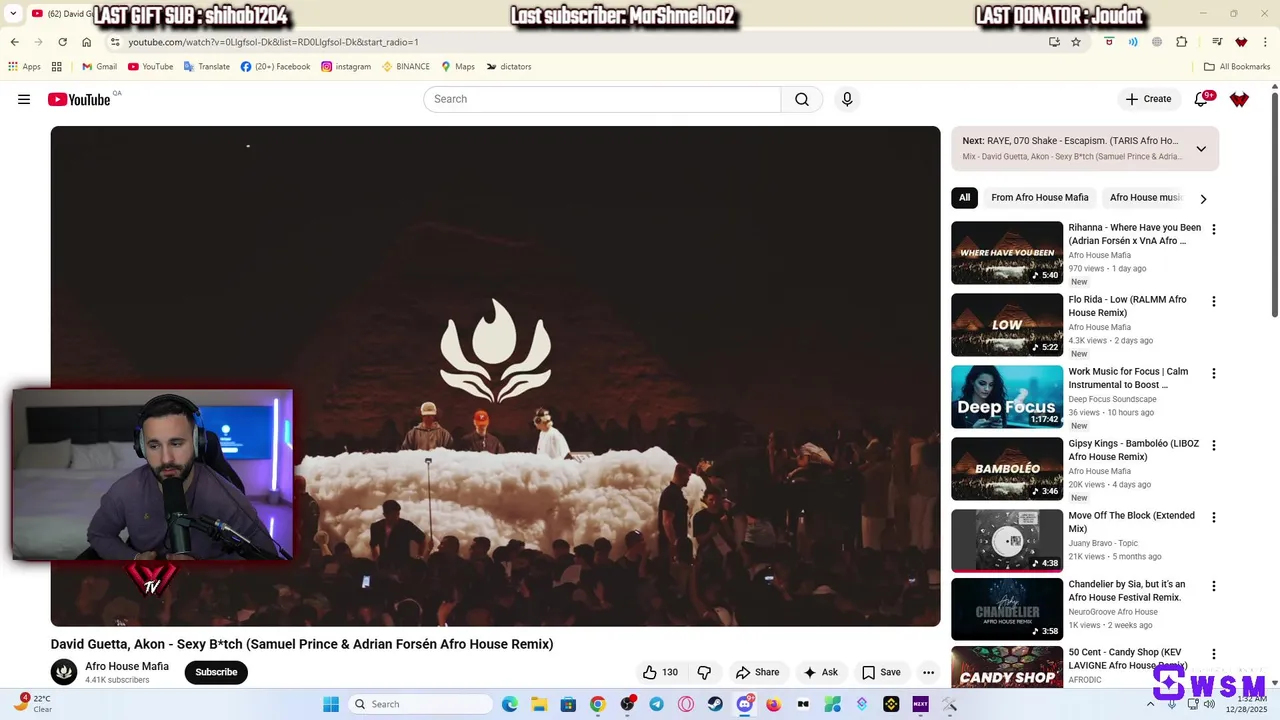Open the Afro House Mafia channel avatar
The image size is (1280, 720).
pyautogui.click(x=64, y=672)
